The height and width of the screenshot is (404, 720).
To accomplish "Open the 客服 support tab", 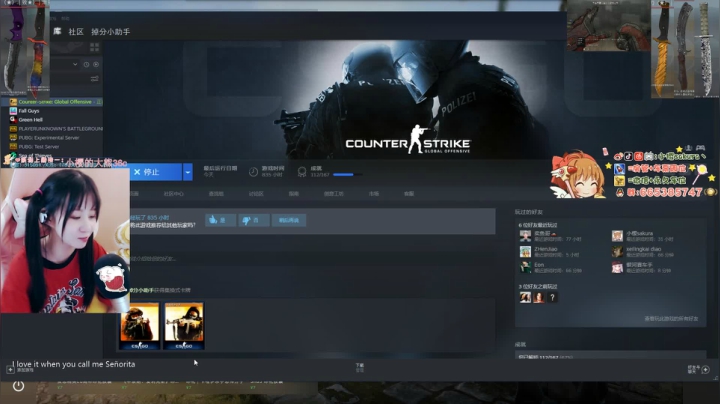I will [x=409, y=194].
